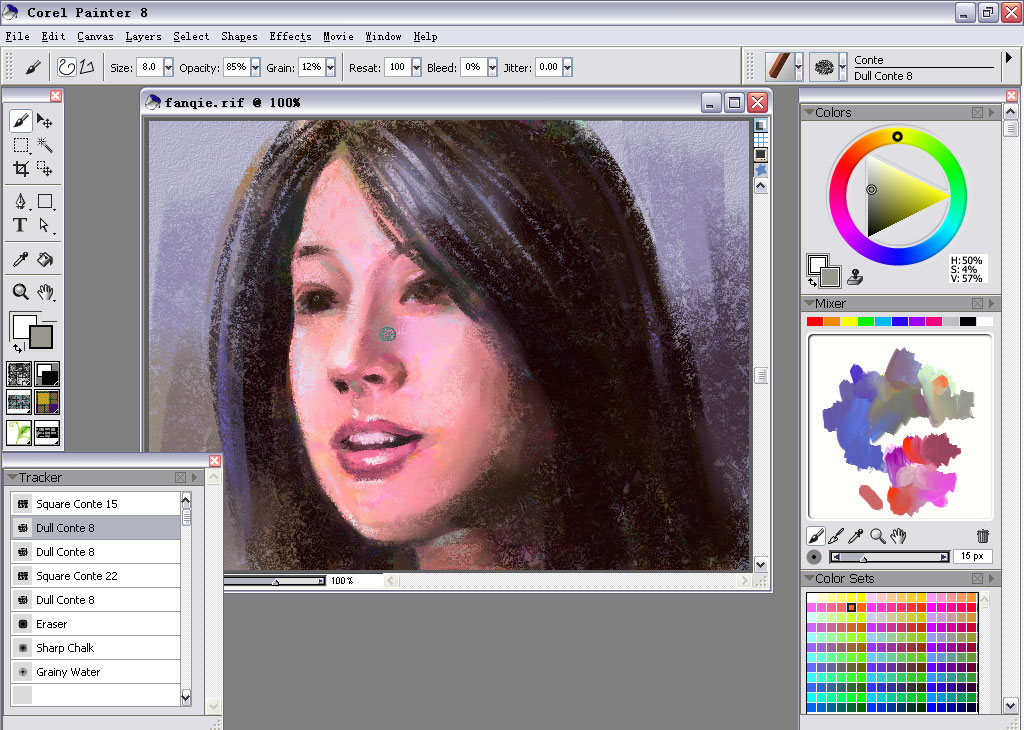The image size is (1024, 730).
Task: Open the Bleed slider dropdown
Action: tap(492, 67)
